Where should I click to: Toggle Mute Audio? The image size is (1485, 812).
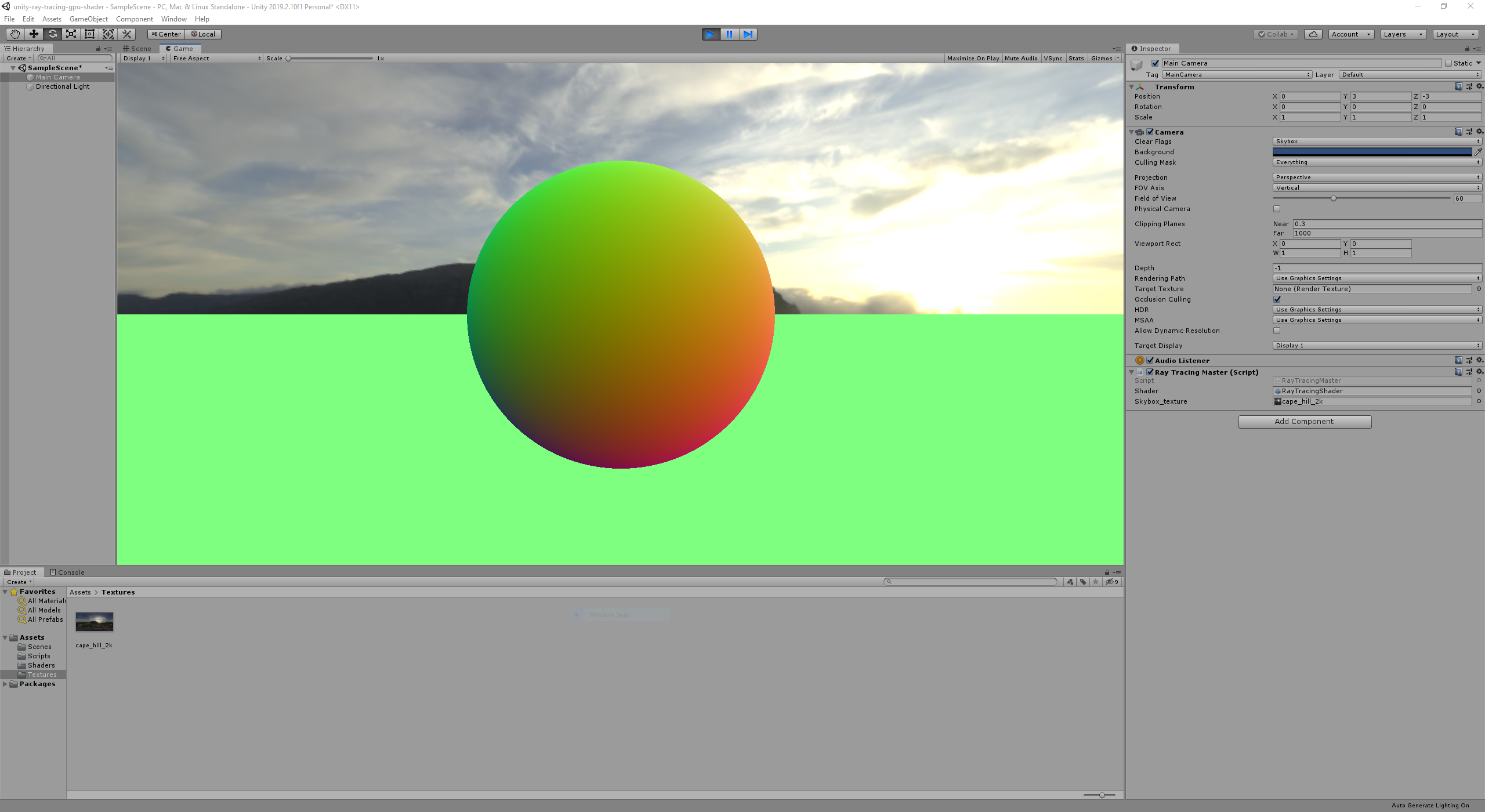tap(1021, 58)
